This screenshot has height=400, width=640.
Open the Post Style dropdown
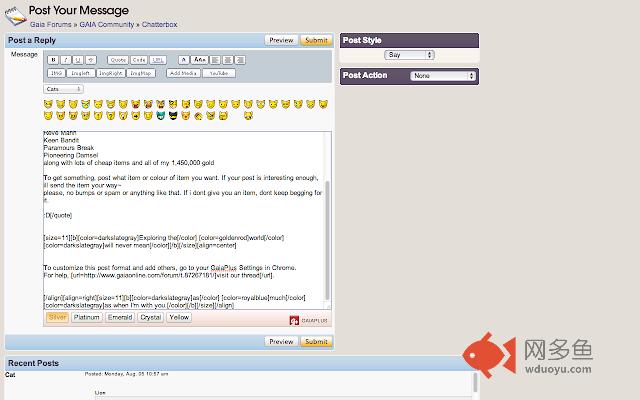pyautogui.click(x=409, y=55)
